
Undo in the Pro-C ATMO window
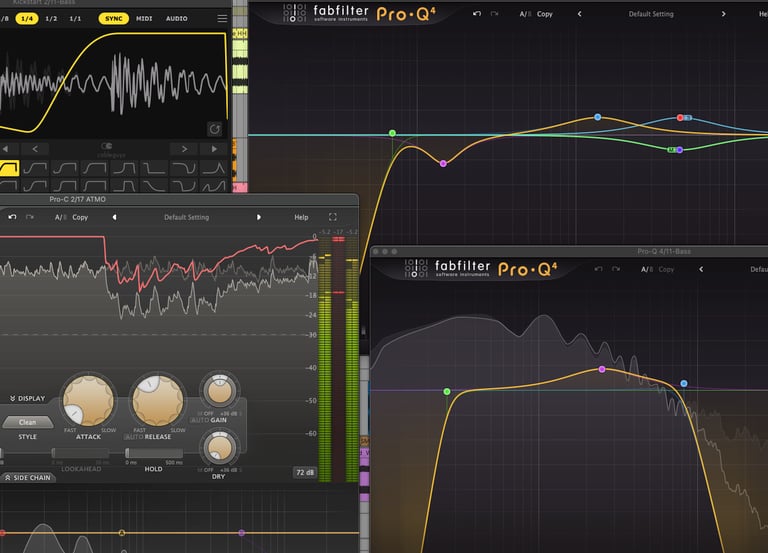click(x=12, y=216)
